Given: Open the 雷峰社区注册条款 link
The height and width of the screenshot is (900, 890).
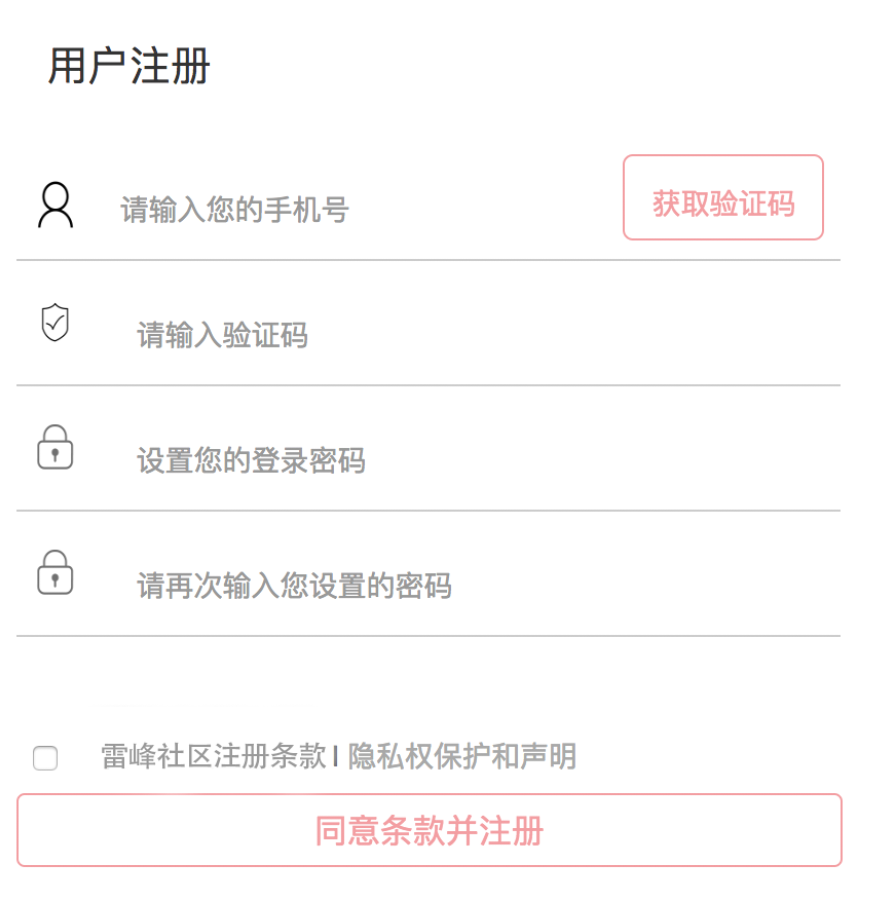Looking at the screenshot, I should (213, 756).
